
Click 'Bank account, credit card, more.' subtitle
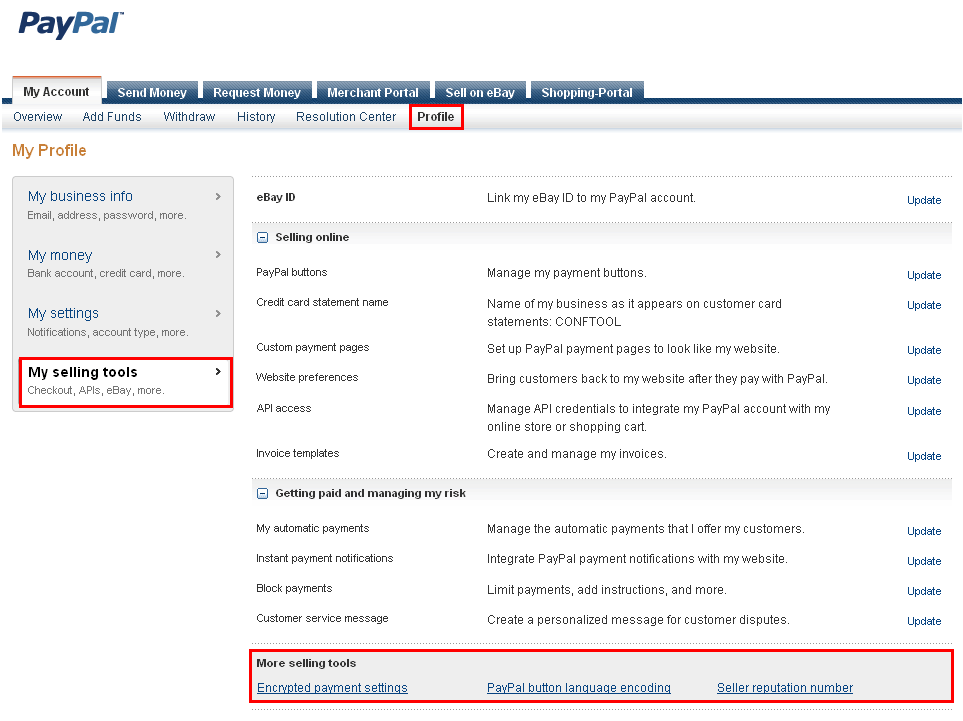point(106,273)
